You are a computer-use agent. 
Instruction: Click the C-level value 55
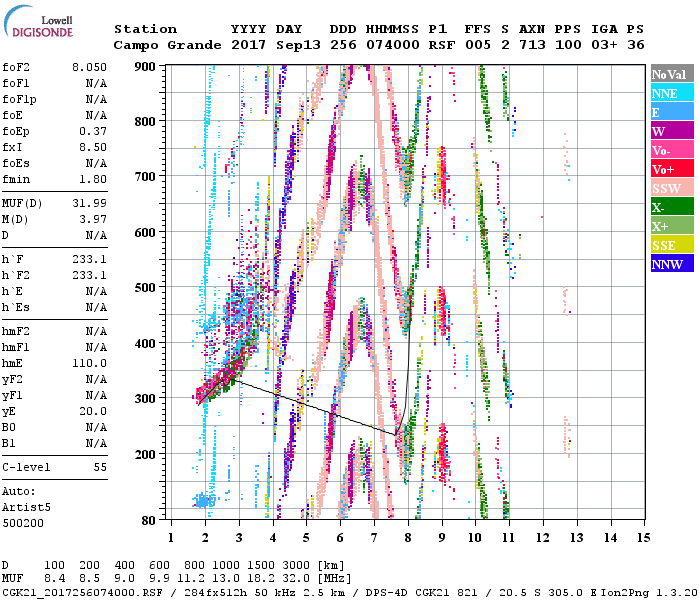[100, 467]
